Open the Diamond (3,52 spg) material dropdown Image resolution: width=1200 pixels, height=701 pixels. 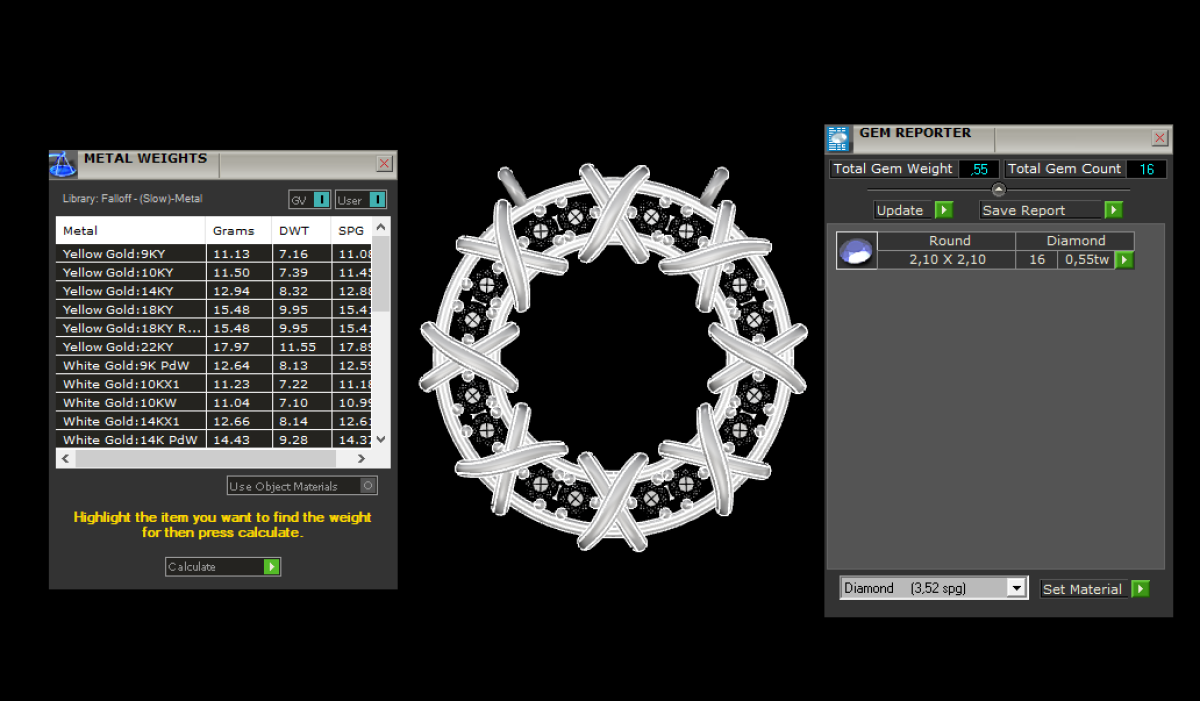pyautogui.click(x=1017, y=588)
